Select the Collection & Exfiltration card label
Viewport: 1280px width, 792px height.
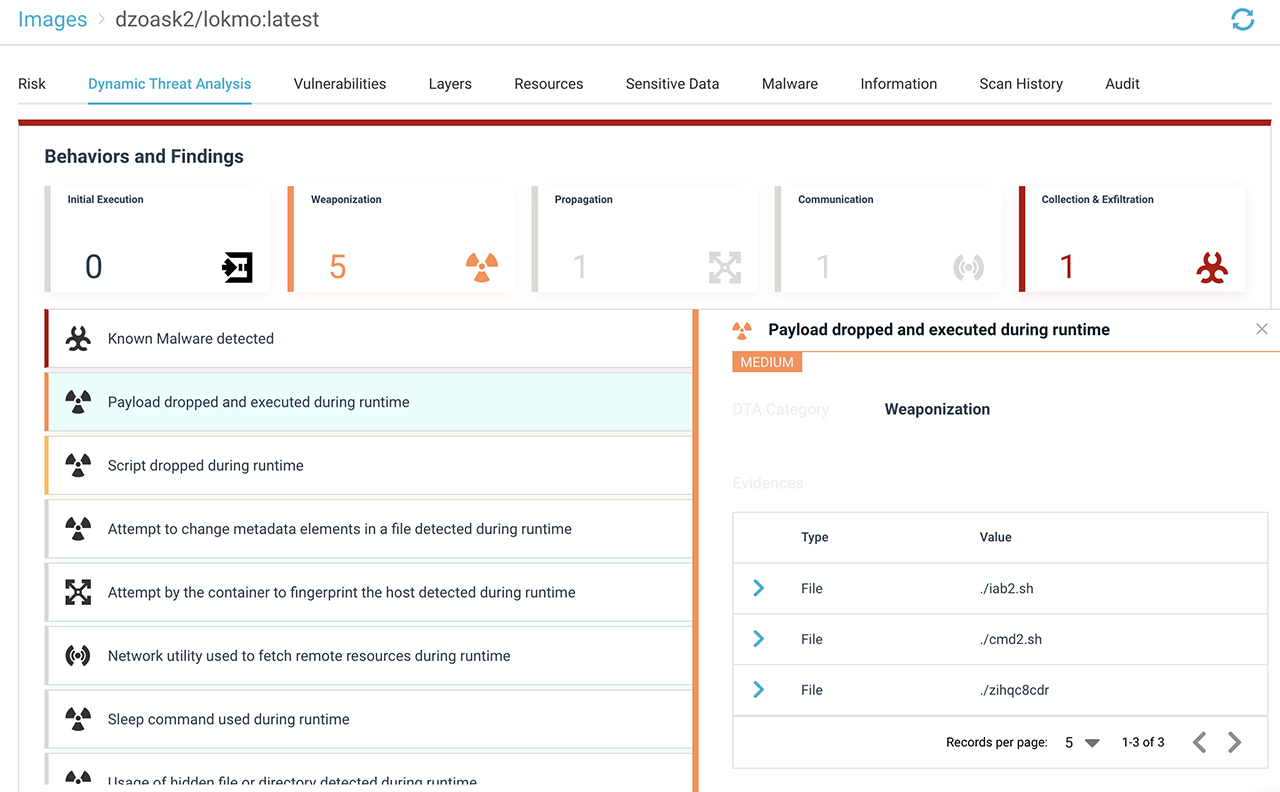tap(1098, 200)
